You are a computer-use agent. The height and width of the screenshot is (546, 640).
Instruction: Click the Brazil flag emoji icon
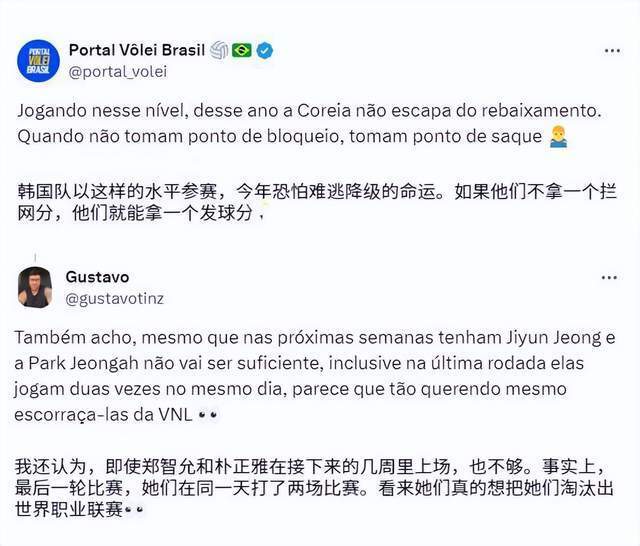point(242,51)
